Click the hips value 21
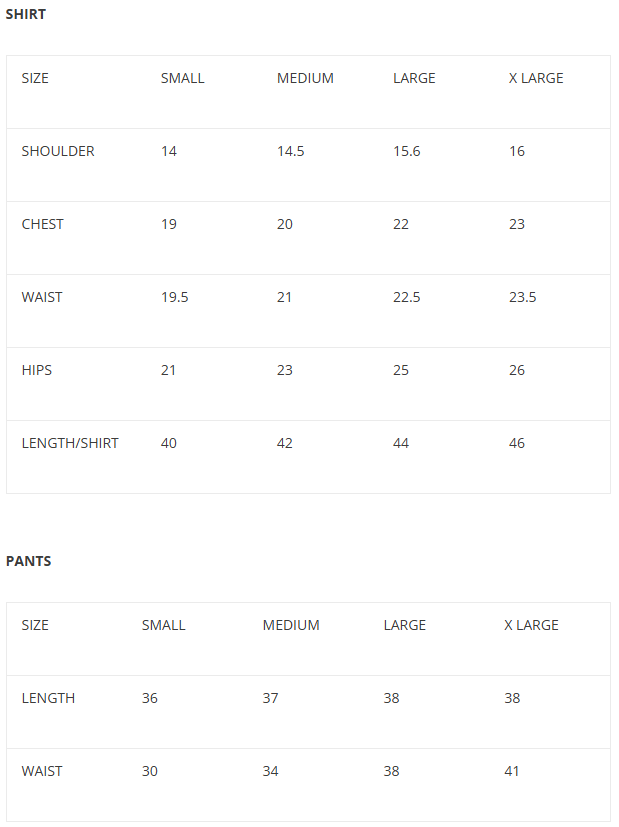The width and height of the screenshot is (619, 827). (x=168, y=370)
